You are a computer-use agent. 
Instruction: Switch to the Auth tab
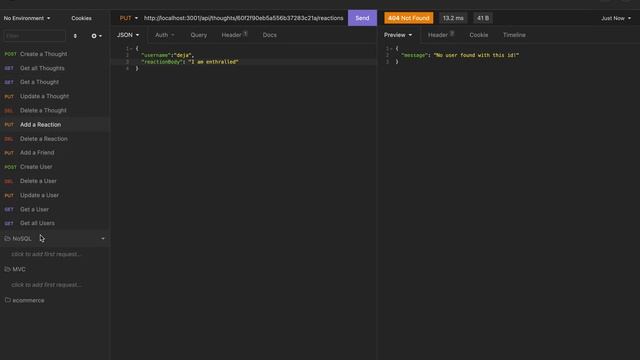click(164, 35)
